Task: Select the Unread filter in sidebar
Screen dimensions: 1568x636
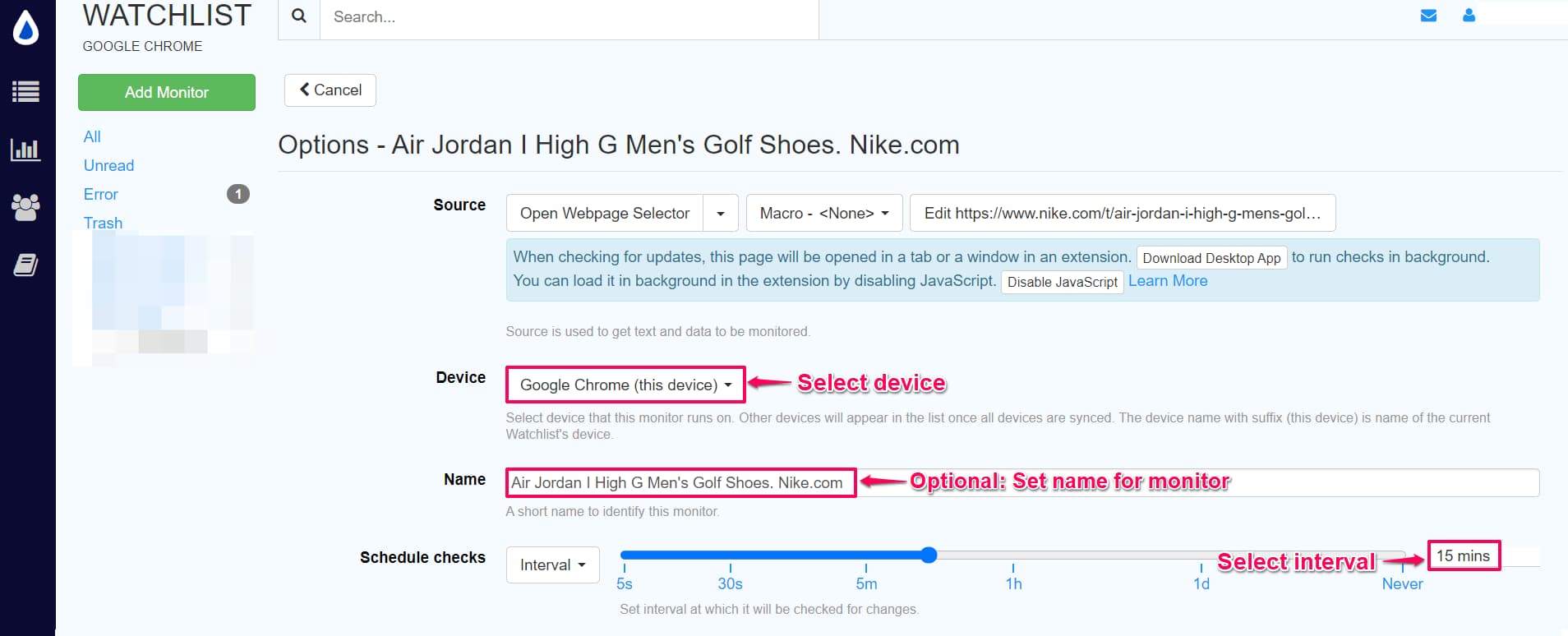Action: point(108,166)
